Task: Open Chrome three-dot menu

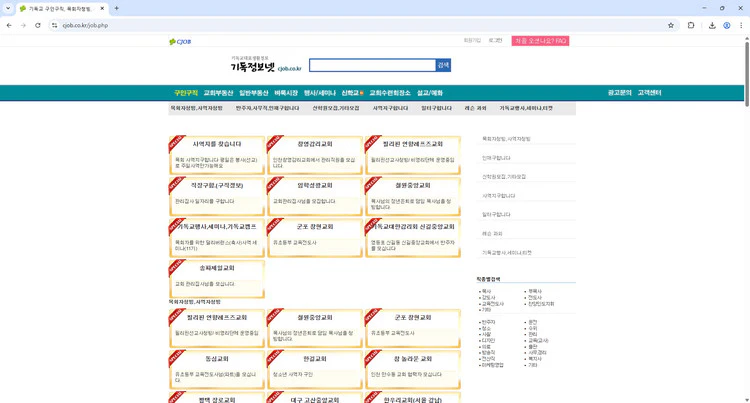Action: [742, 25]
